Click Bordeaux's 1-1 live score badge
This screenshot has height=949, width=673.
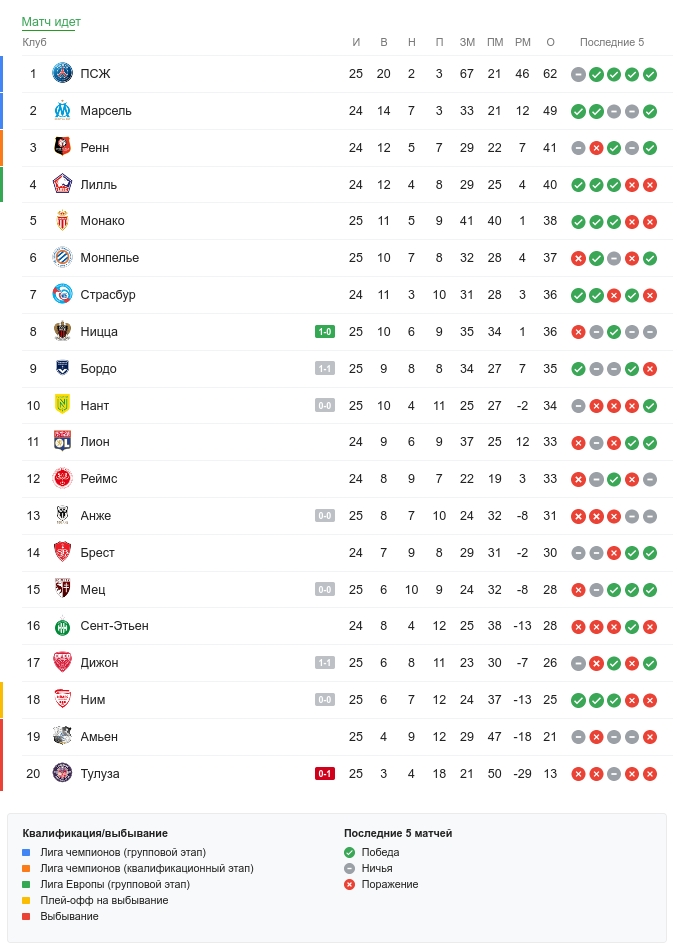point(325,368)
